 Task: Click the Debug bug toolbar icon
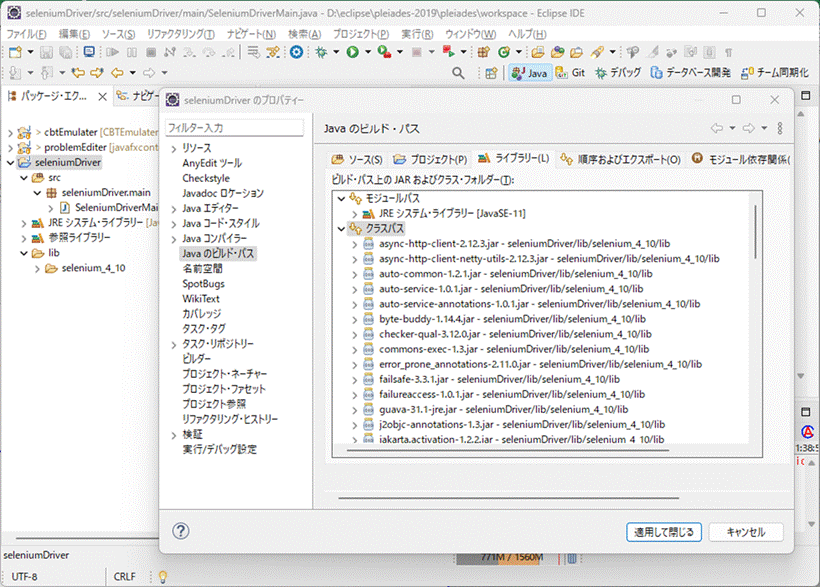pos(321,52)
